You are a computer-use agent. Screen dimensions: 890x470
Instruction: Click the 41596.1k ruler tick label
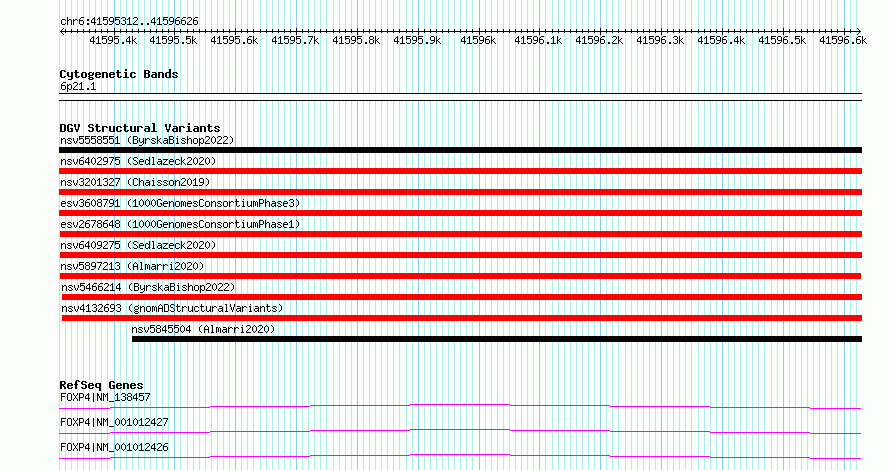[539, 40]
